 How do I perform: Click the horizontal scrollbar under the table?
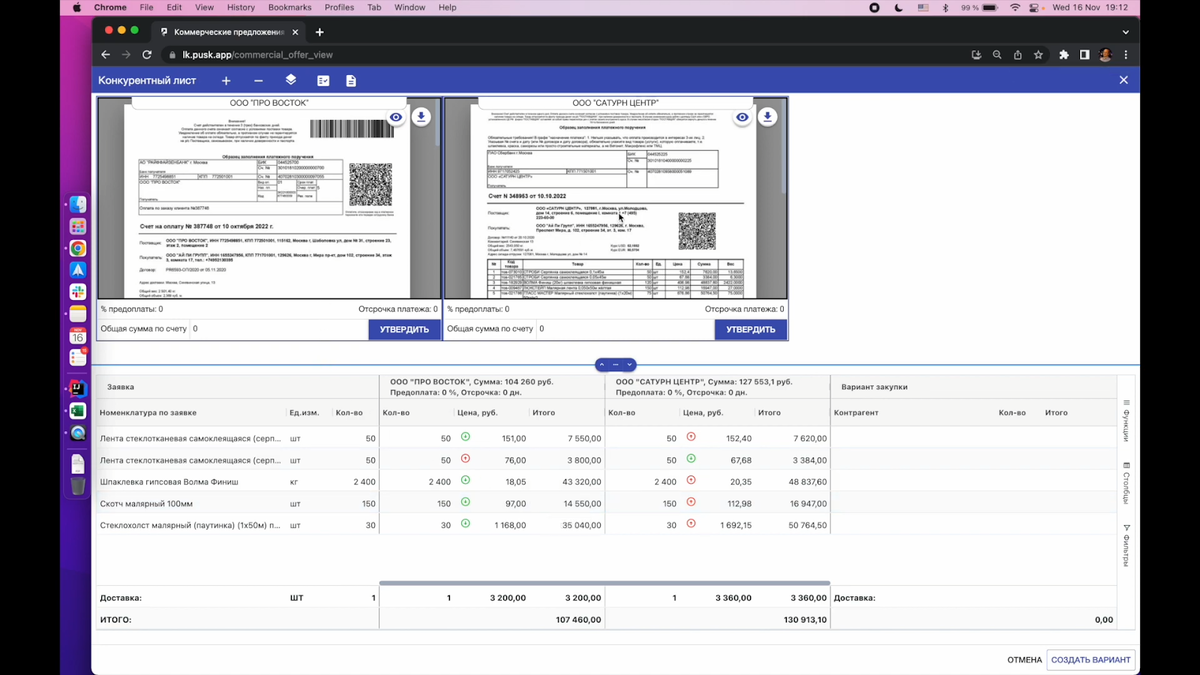[x=605, y=583]
